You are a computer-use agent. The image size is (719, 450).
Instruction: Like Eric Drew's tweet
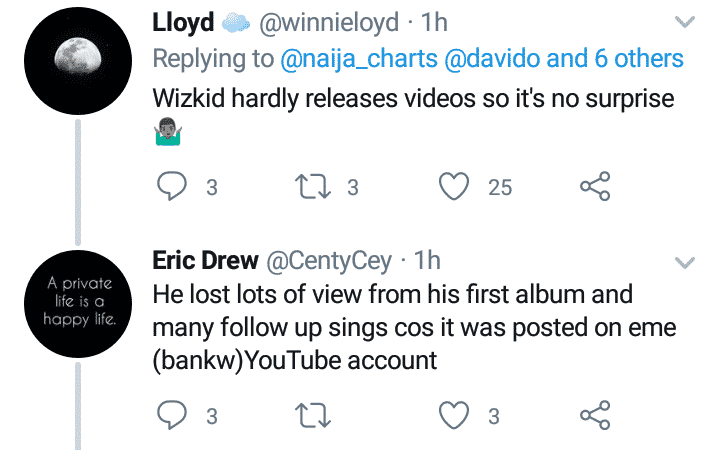pyautogui.click(x=457, y=415)
